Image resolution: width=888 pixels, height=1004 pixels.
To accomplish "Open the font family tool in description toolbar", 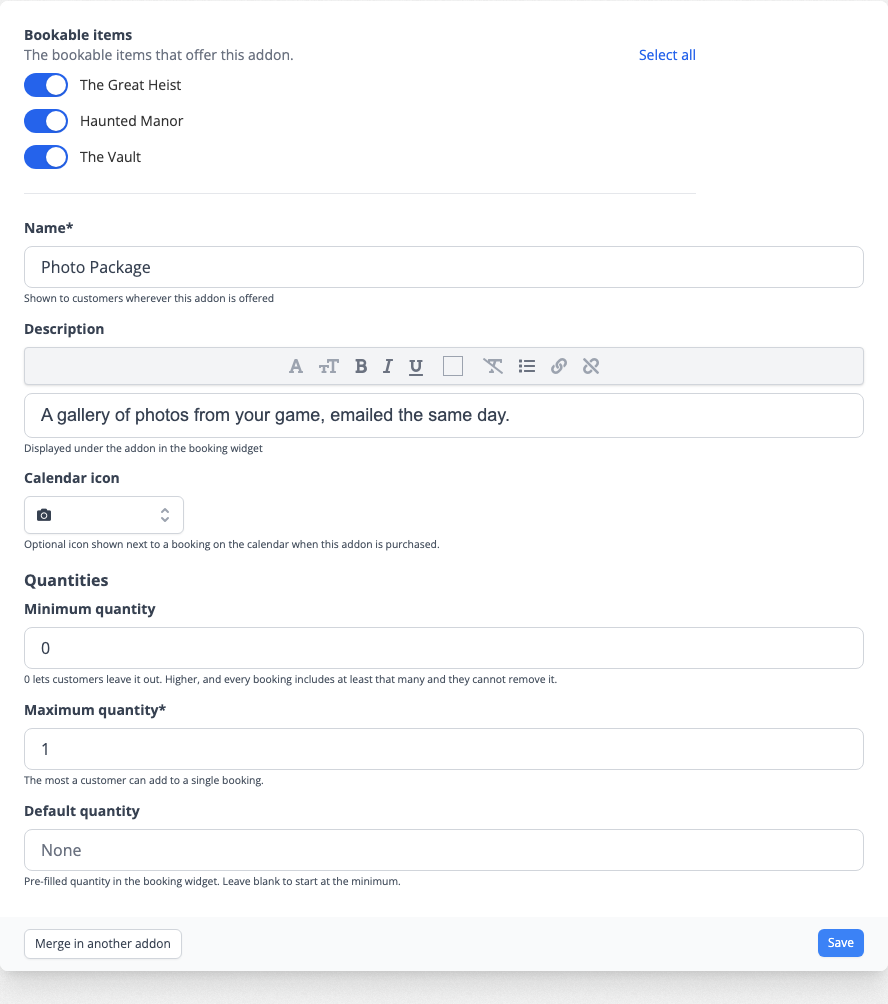I will tap(295, 366).
